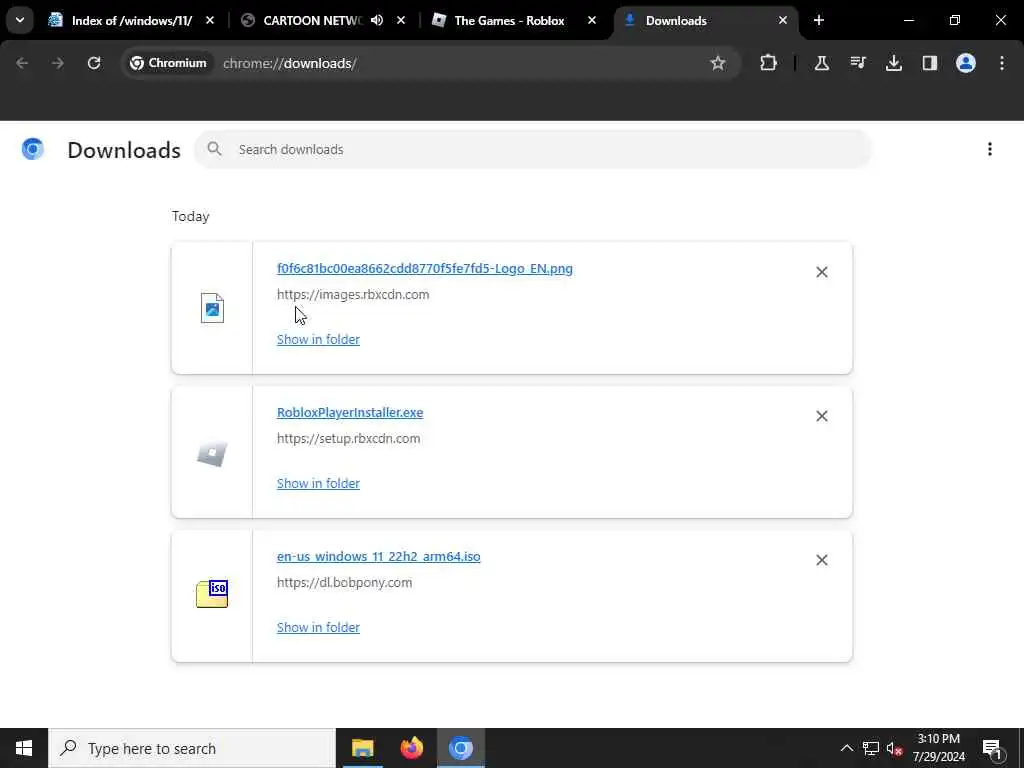Open the Chromium three-dot main menu

pyautogui.click(x=1002, y=63)
